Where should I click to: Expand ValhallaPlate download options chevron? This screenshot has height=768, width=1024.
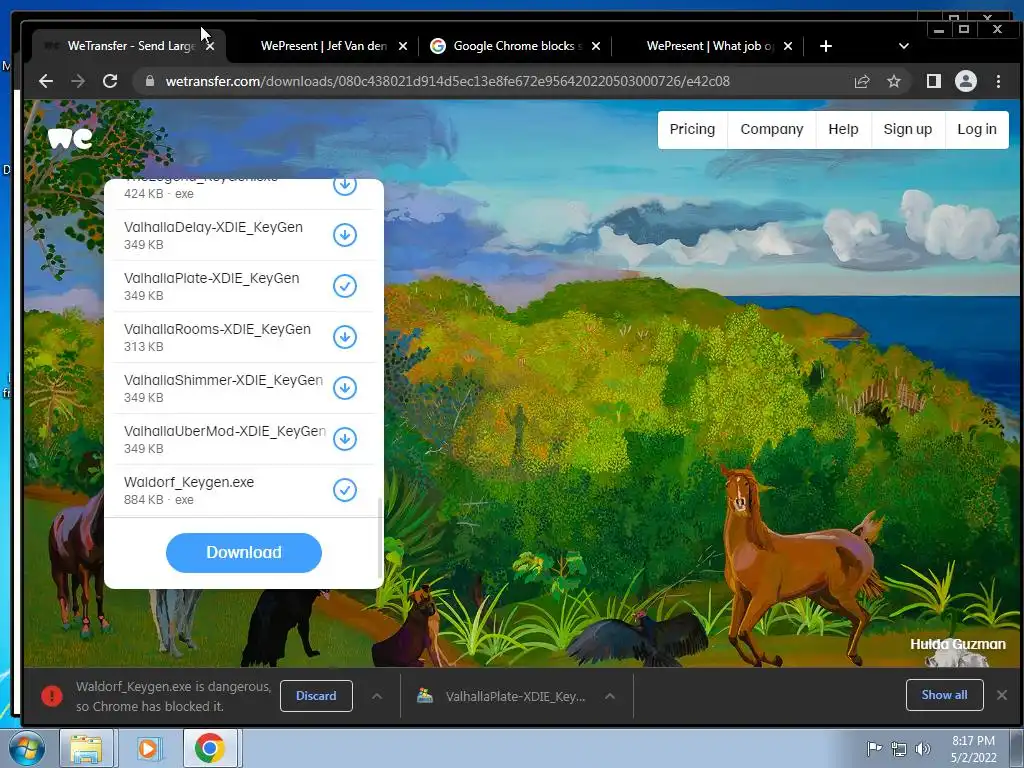pos(610,696)
